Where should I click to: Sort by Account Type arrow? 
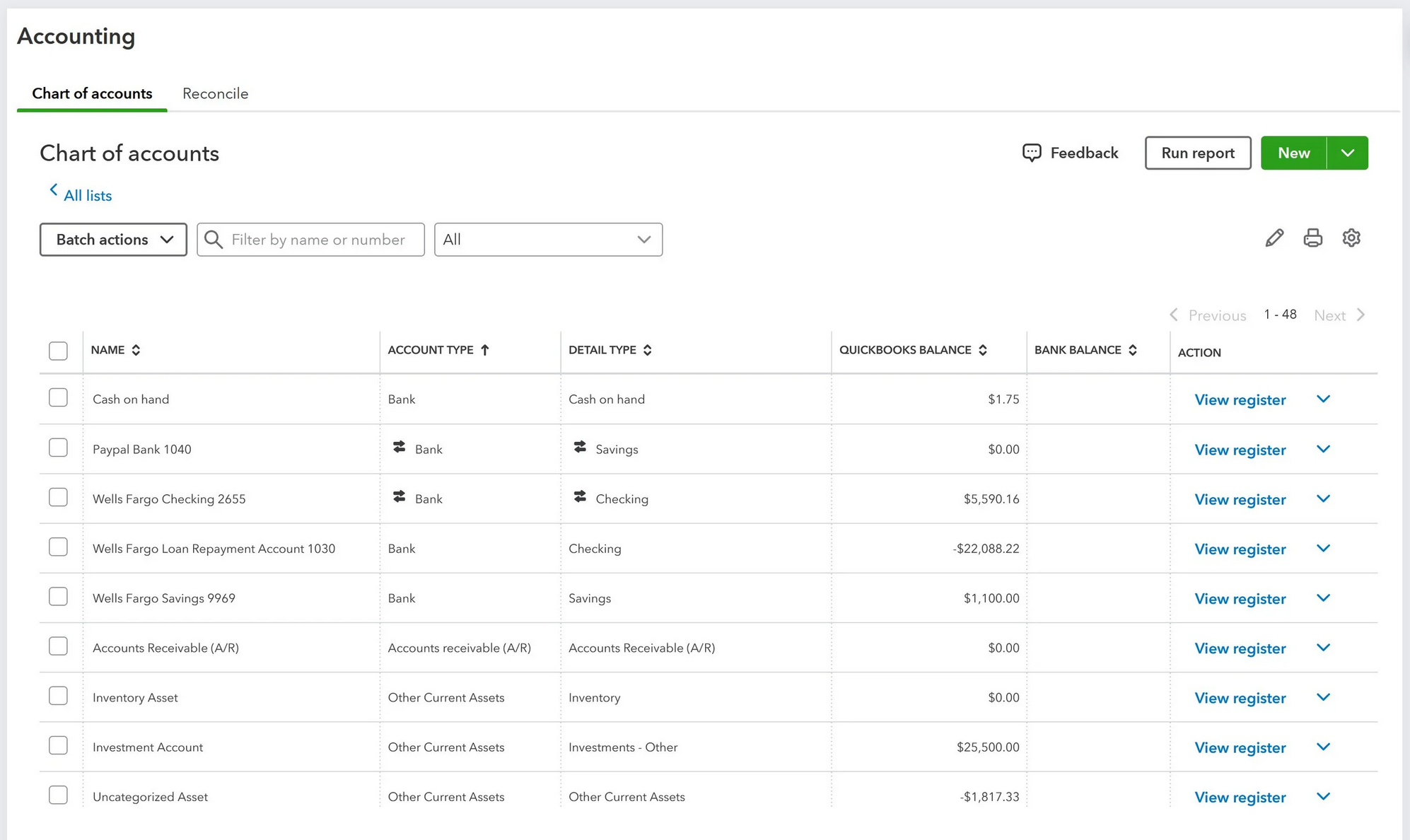[485, 350]
